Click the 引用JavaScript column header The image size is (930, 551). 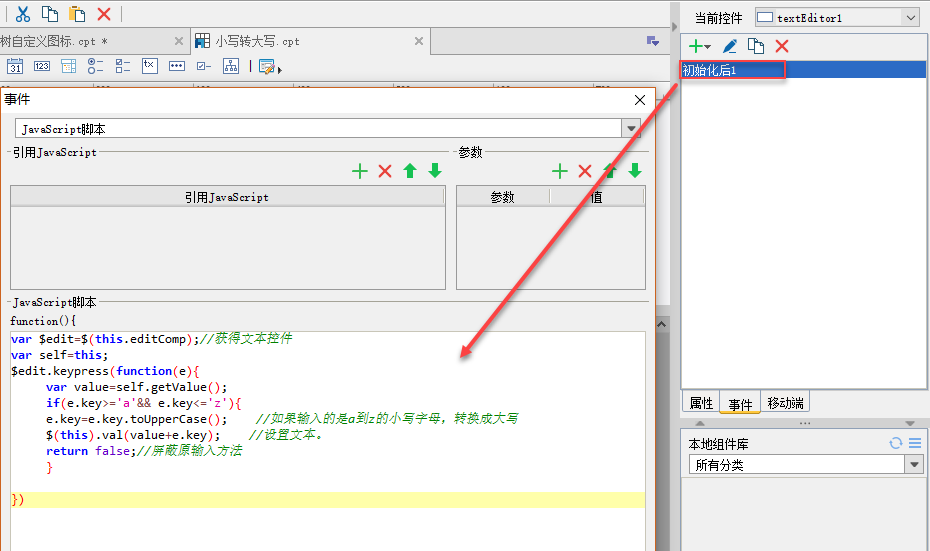click(x=227, y=197)
